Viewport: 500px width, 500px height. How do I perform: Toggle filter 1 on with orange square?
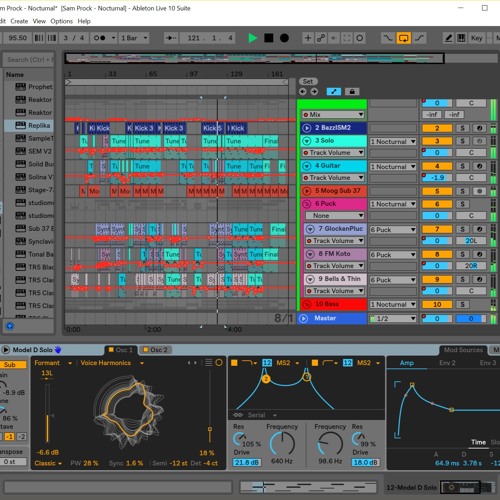point(234,363)
